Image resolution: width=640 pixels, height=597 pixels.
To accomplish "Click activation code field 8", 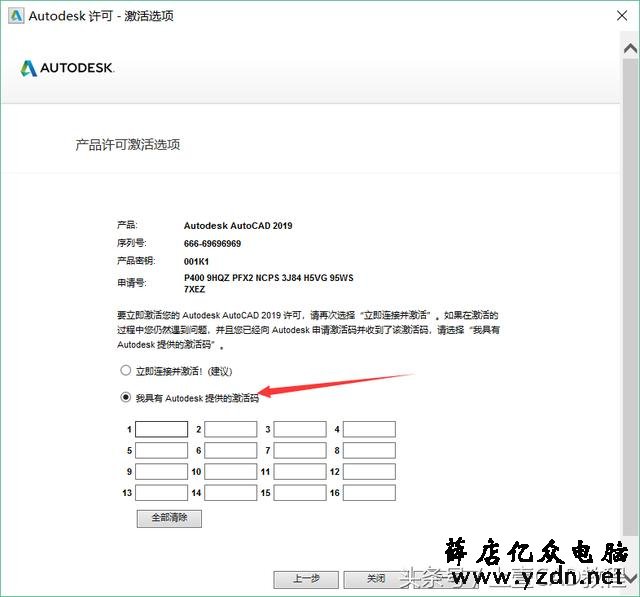I will coord(369,451).
